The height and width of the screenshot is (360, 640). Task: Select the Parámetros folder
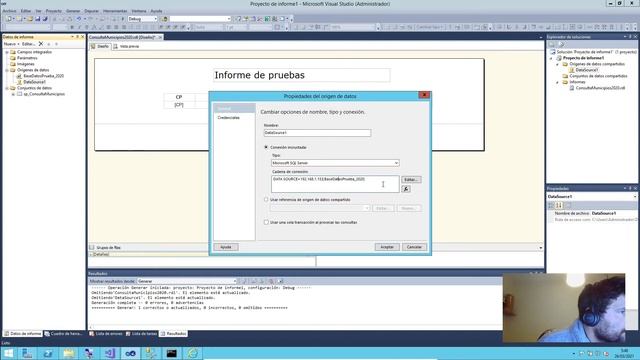[x=27, y=58]
